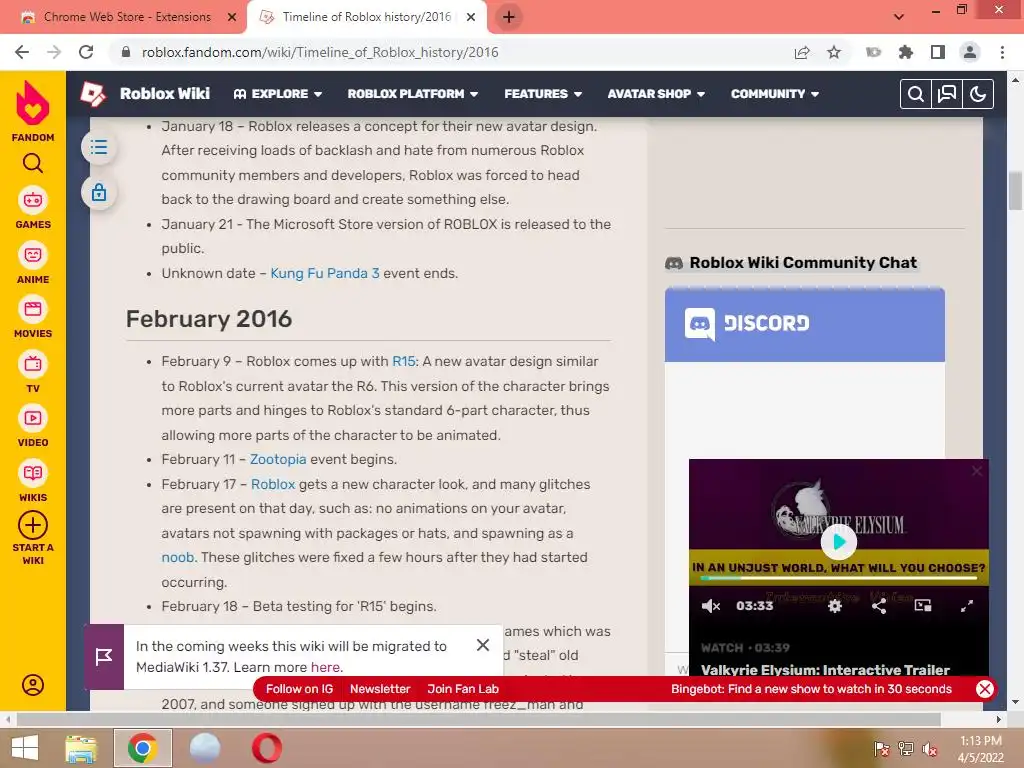The image size is (1024, 768).
Task: Expand the Features menu
Action: click(543, 94)
